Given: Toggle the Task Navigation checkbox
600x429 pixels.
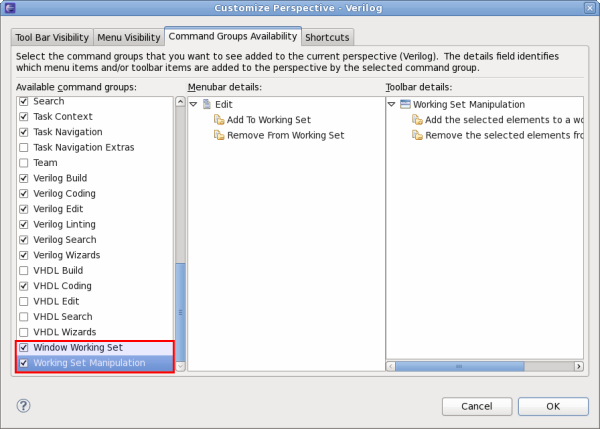Looking at the screenshot, I should pyautogui.click(x=24, y=132).
